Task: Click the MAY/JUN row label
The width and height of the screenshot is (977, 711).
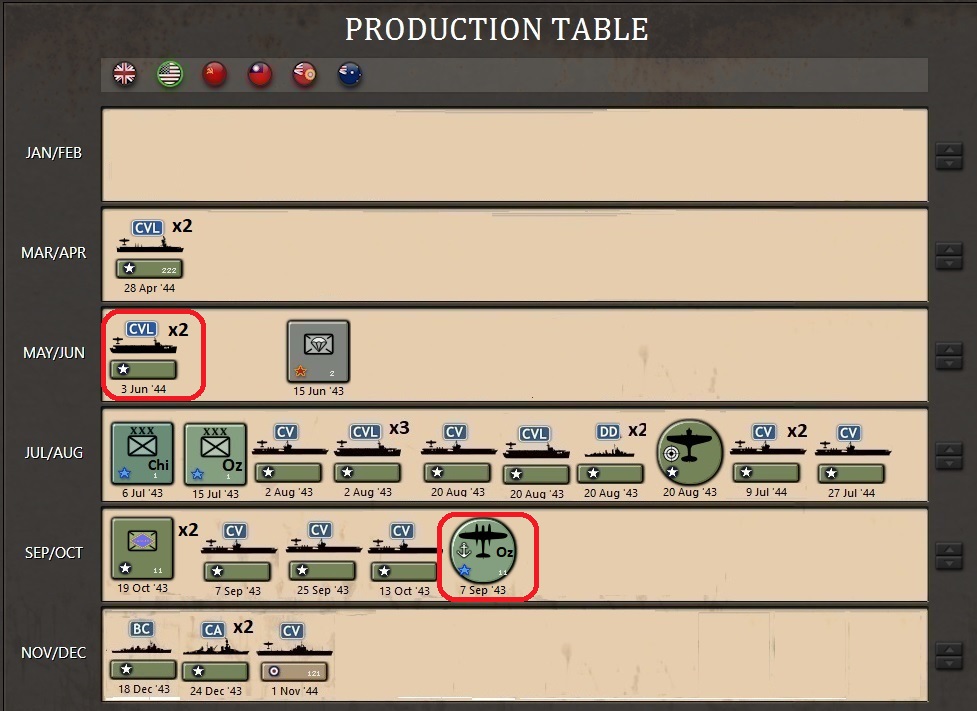Action: pos(54,353)
